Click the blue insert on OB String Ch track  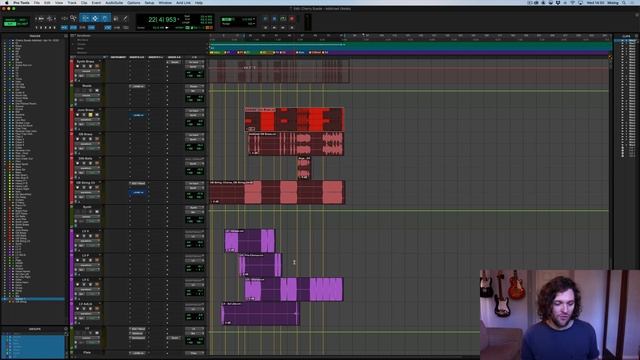tap(138, 192)
